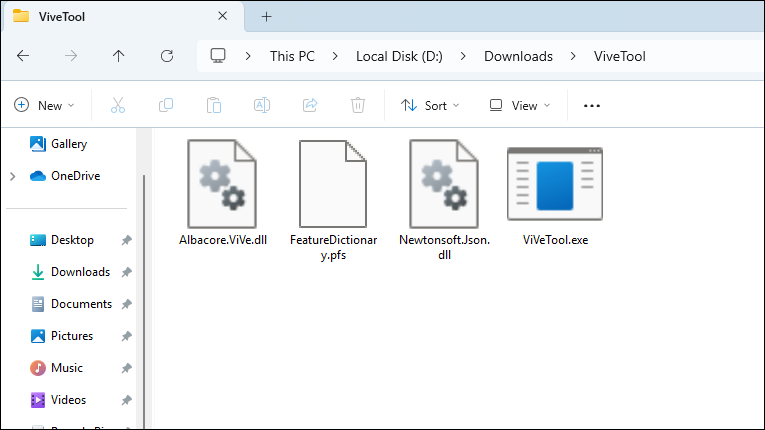Click the pin icon beside Music

(126, 368)
